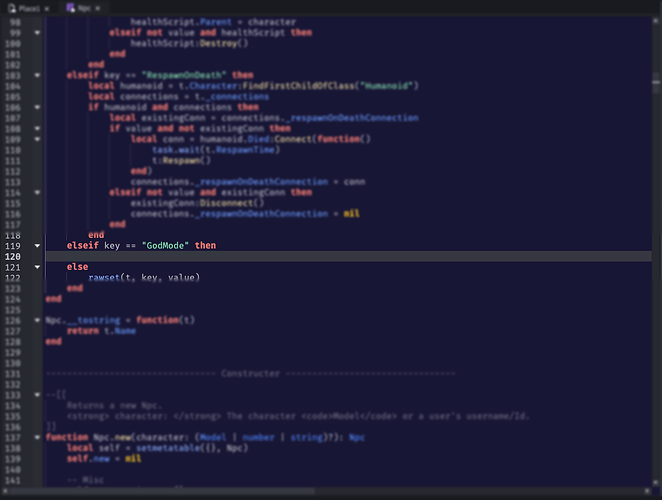Image resolution: width=662 pixels, height=500 pixels.
Task: Click return t.Name on line 127
Action: (101, 331)
